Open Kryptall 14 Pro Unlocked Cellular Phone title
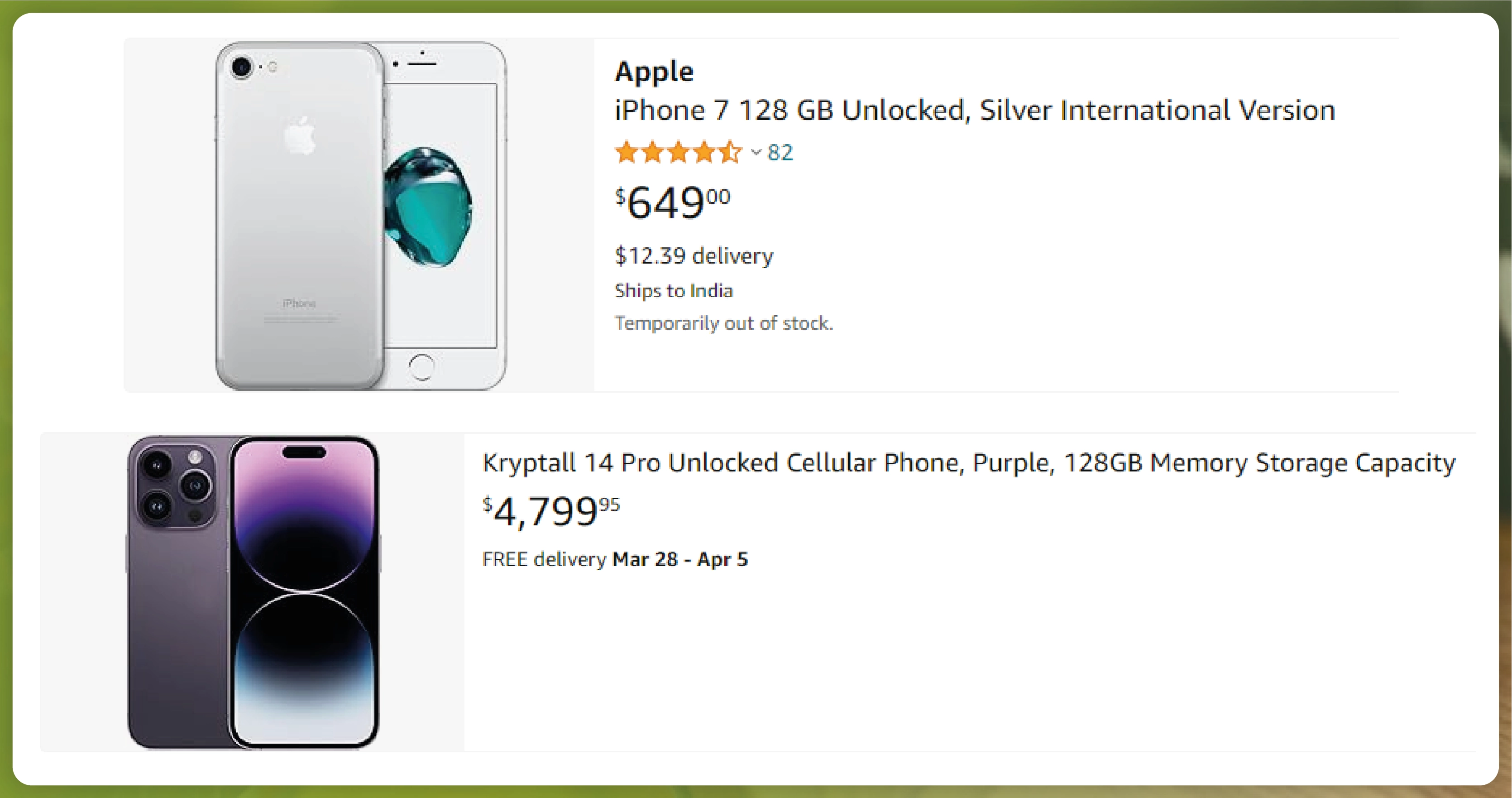Screen dimensions: 1512x798 pos(968,463)
